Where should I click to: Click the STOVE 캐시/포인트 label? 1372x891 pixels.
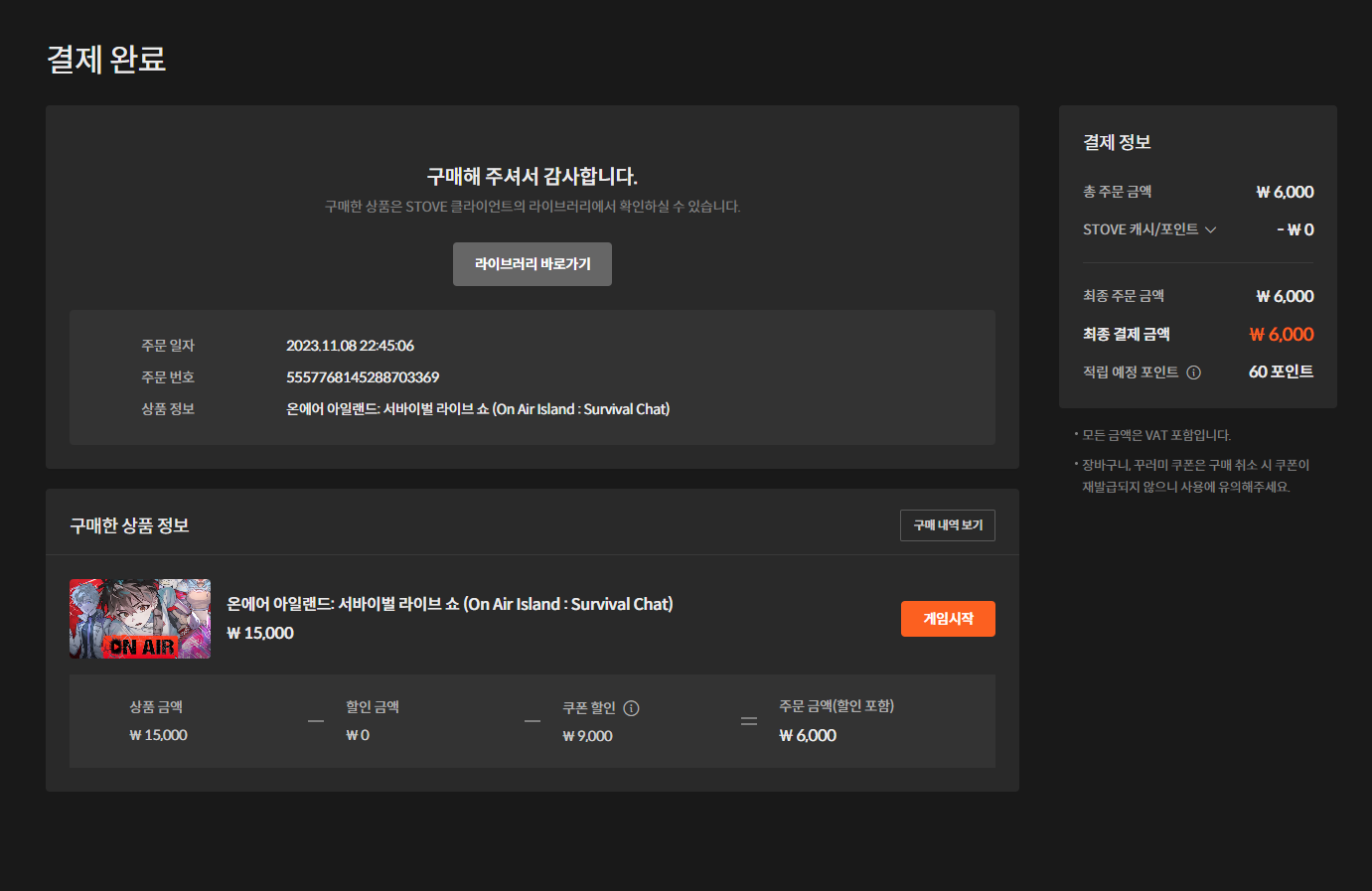tap(1140, 229)
